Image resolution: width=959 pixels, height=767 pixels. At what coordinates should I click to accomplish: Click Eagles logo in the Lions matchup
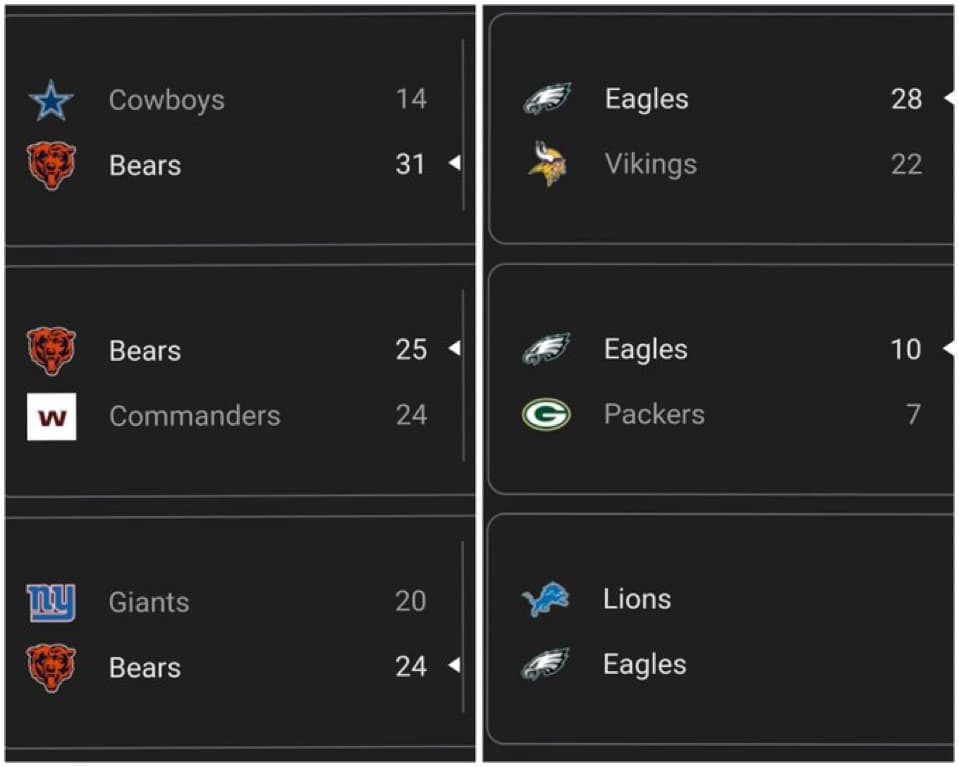(x=546, y=665)
